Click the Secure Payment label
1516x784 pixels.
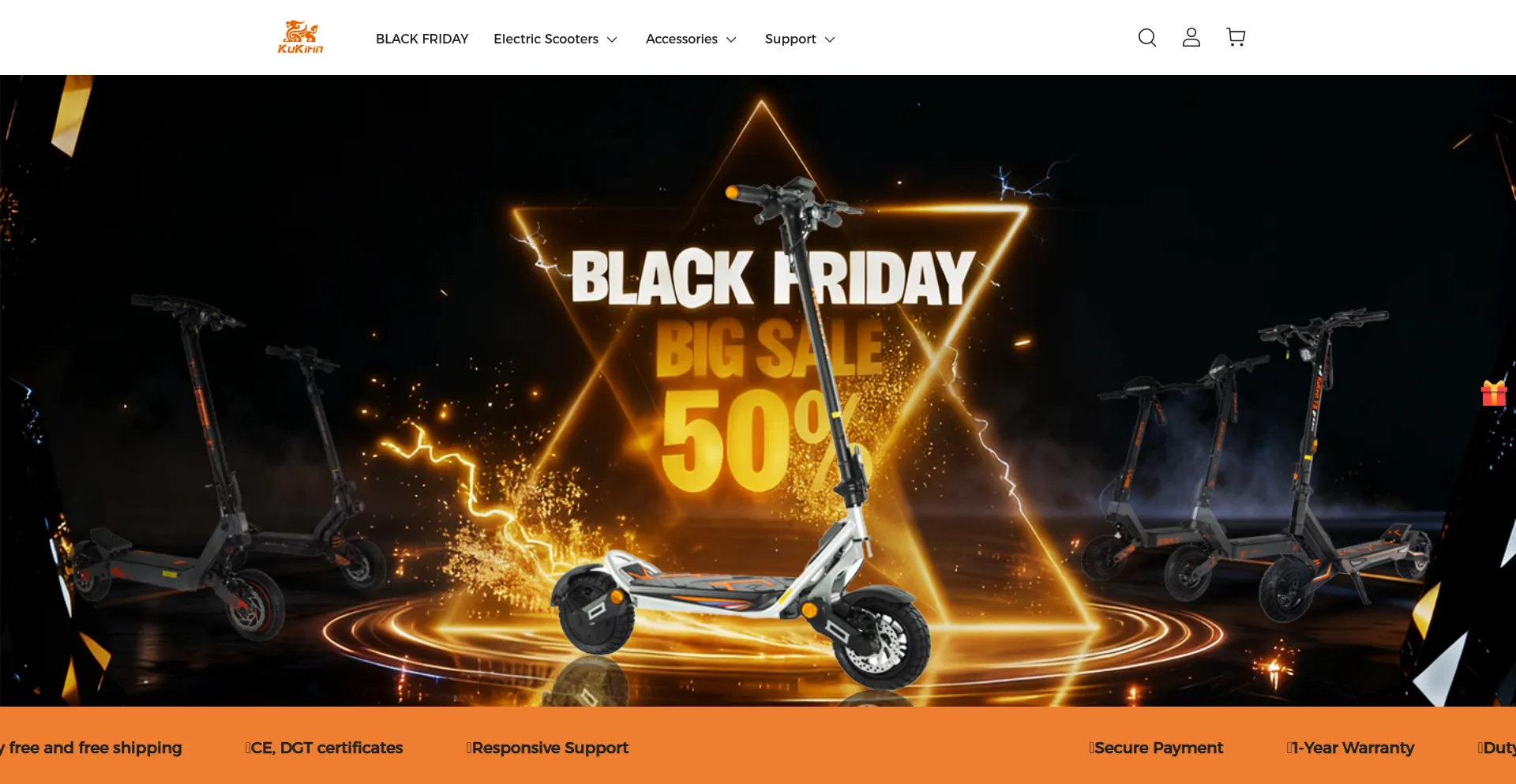[x=1157, y=748]
